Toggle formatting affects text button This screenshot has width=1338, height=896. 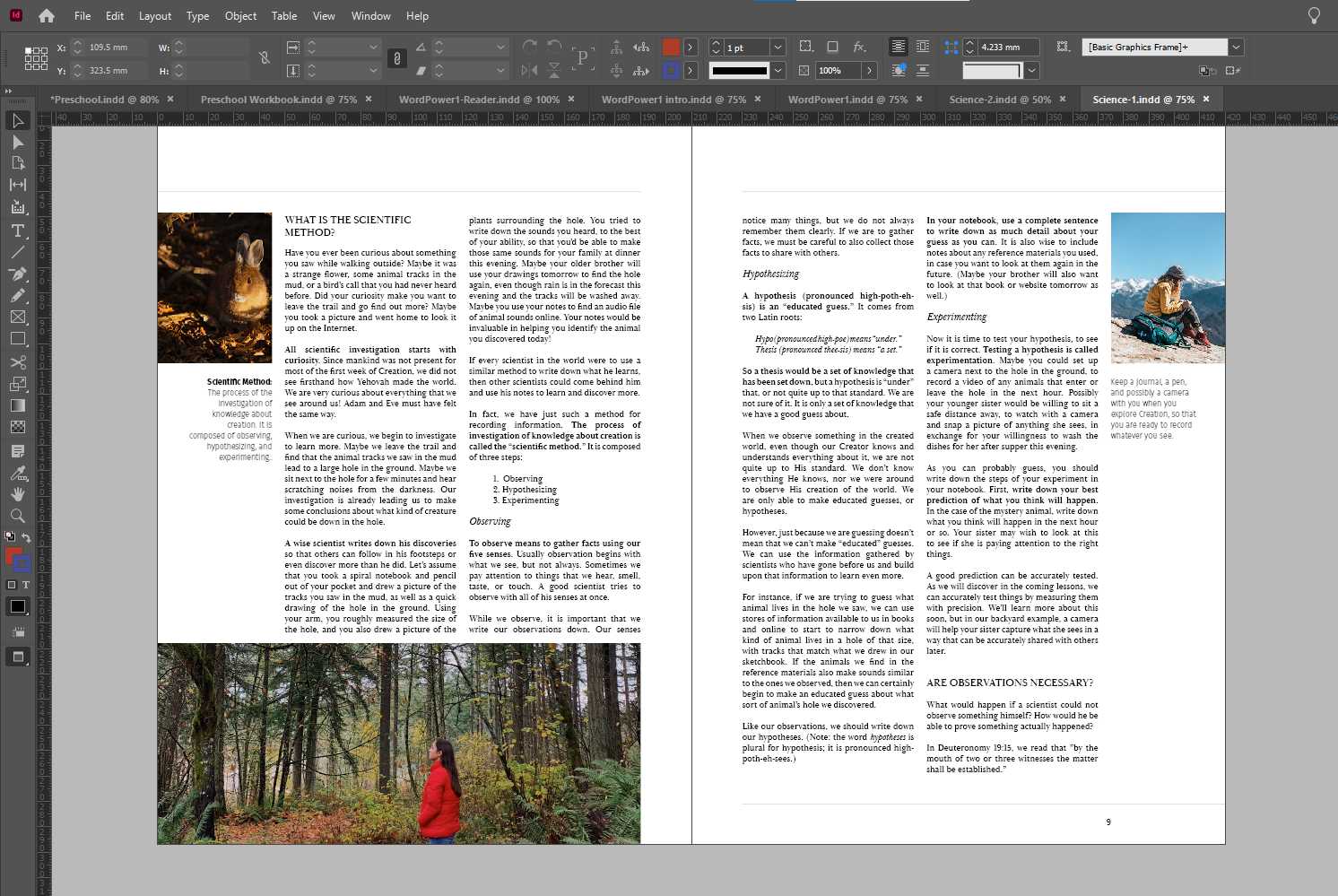tap(25, 585)
